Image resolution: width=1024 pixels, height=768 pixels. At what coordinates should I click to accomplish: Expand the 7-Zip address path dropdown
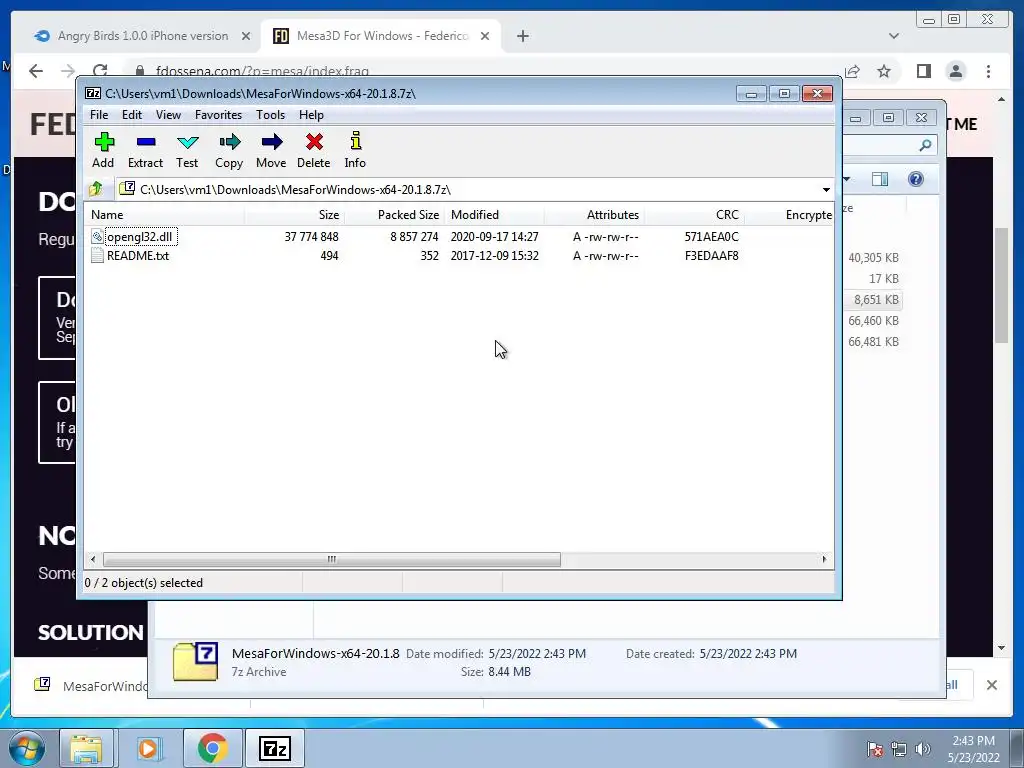pos(826,189)
